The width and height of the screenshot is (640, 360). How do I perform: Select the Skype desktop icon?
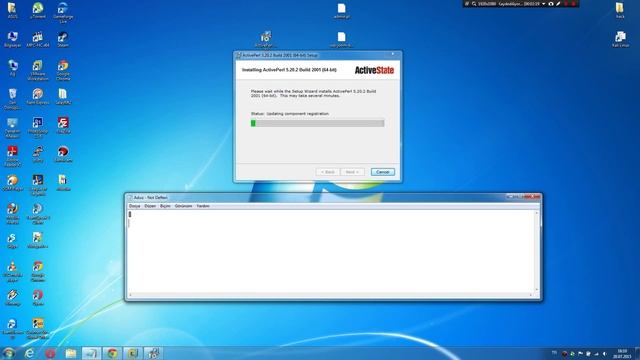[x=12, y=240]
